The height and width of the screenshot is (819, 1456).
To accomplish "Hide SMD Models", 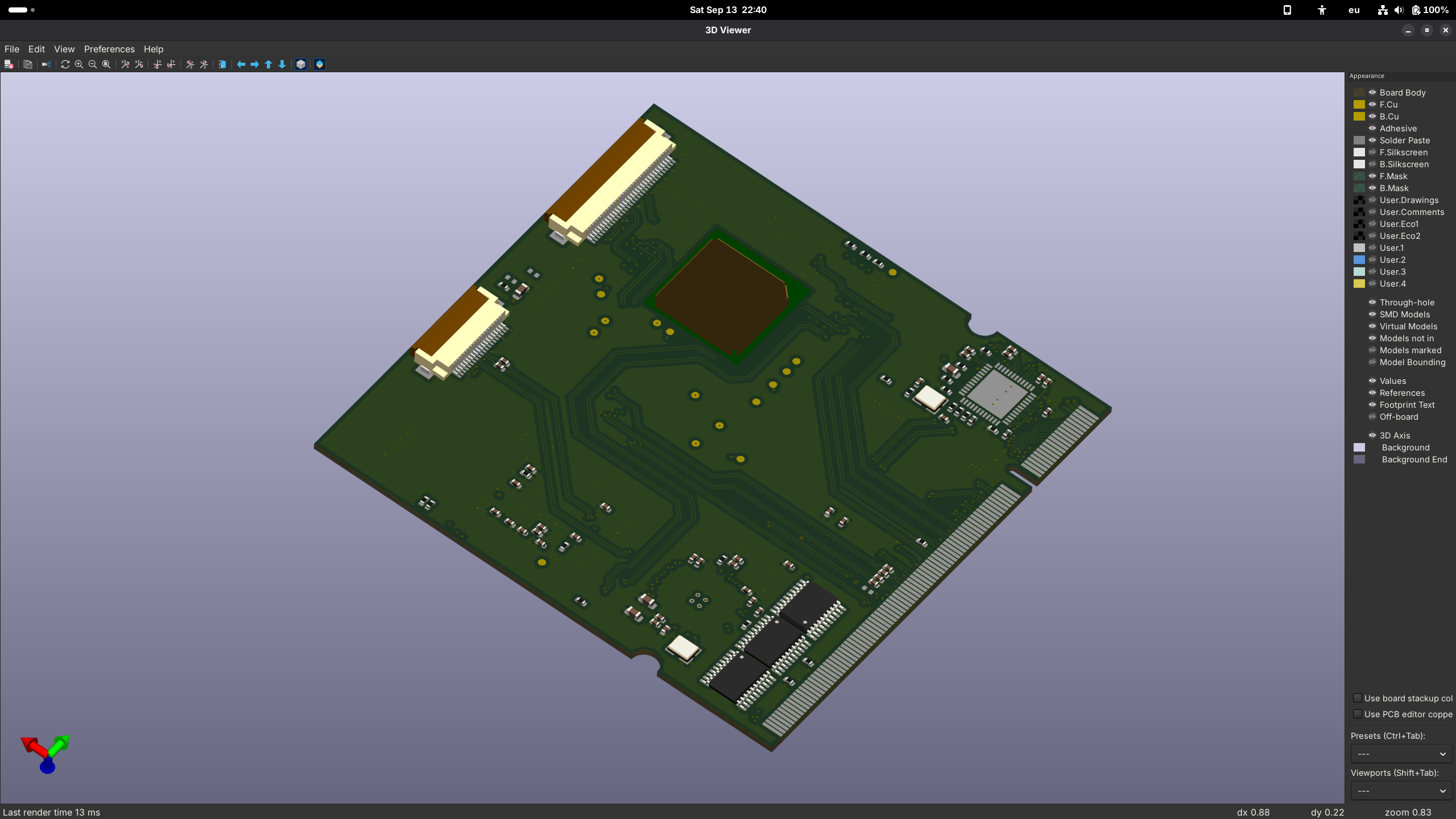I will click(x=1372, y=314).
